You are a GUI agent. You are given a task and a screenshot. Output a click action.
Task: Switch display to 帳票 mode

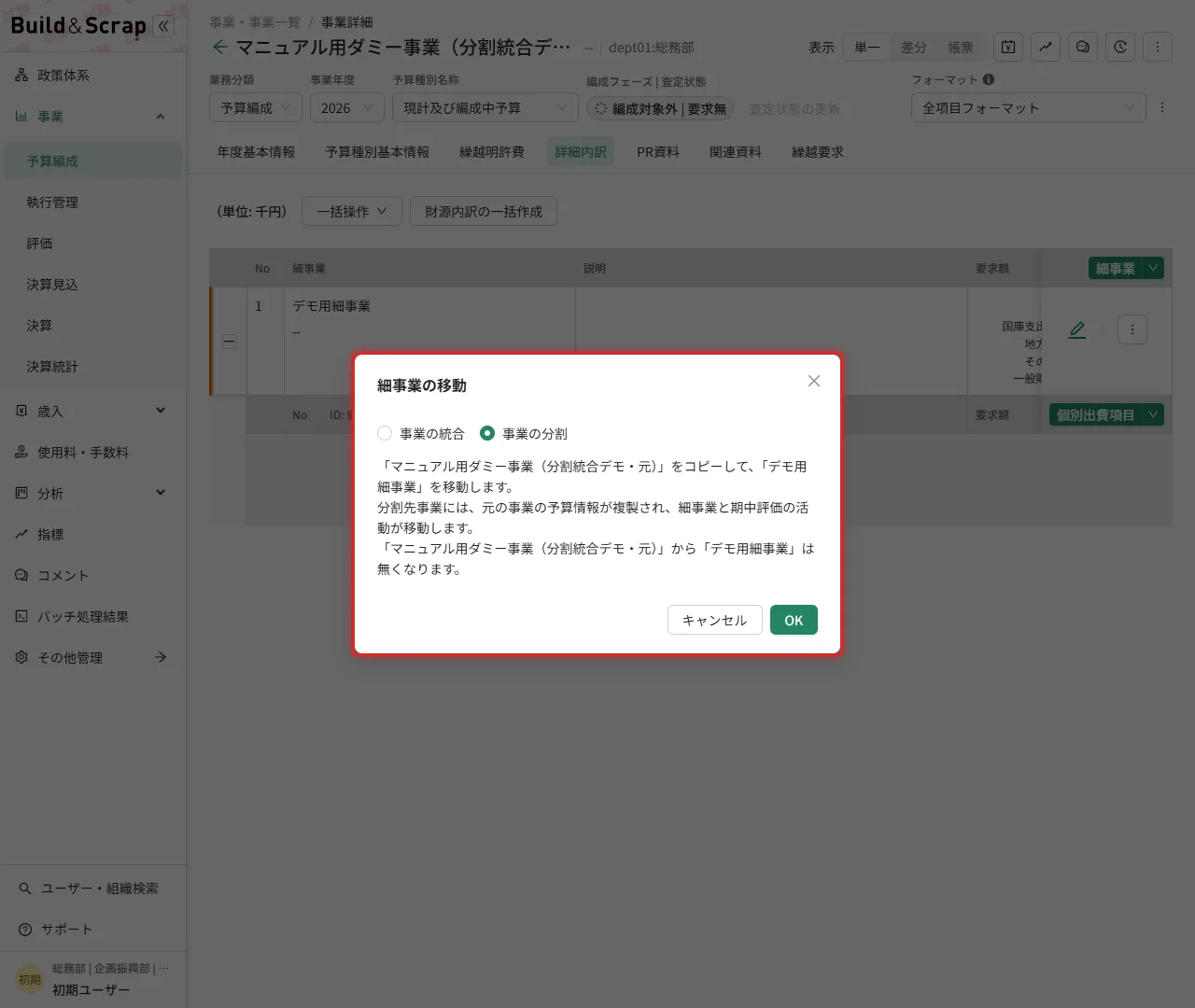(961, 47)
